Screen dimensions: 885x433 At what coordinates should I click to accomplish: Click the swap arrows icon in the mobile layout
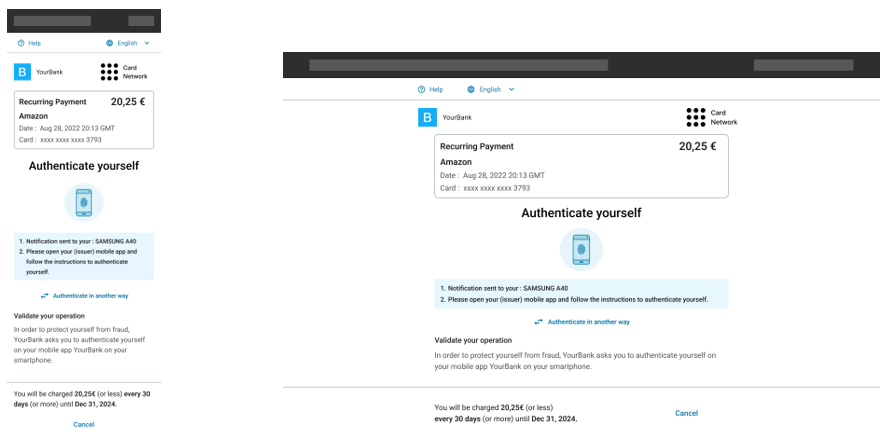[x=45, y=296]
